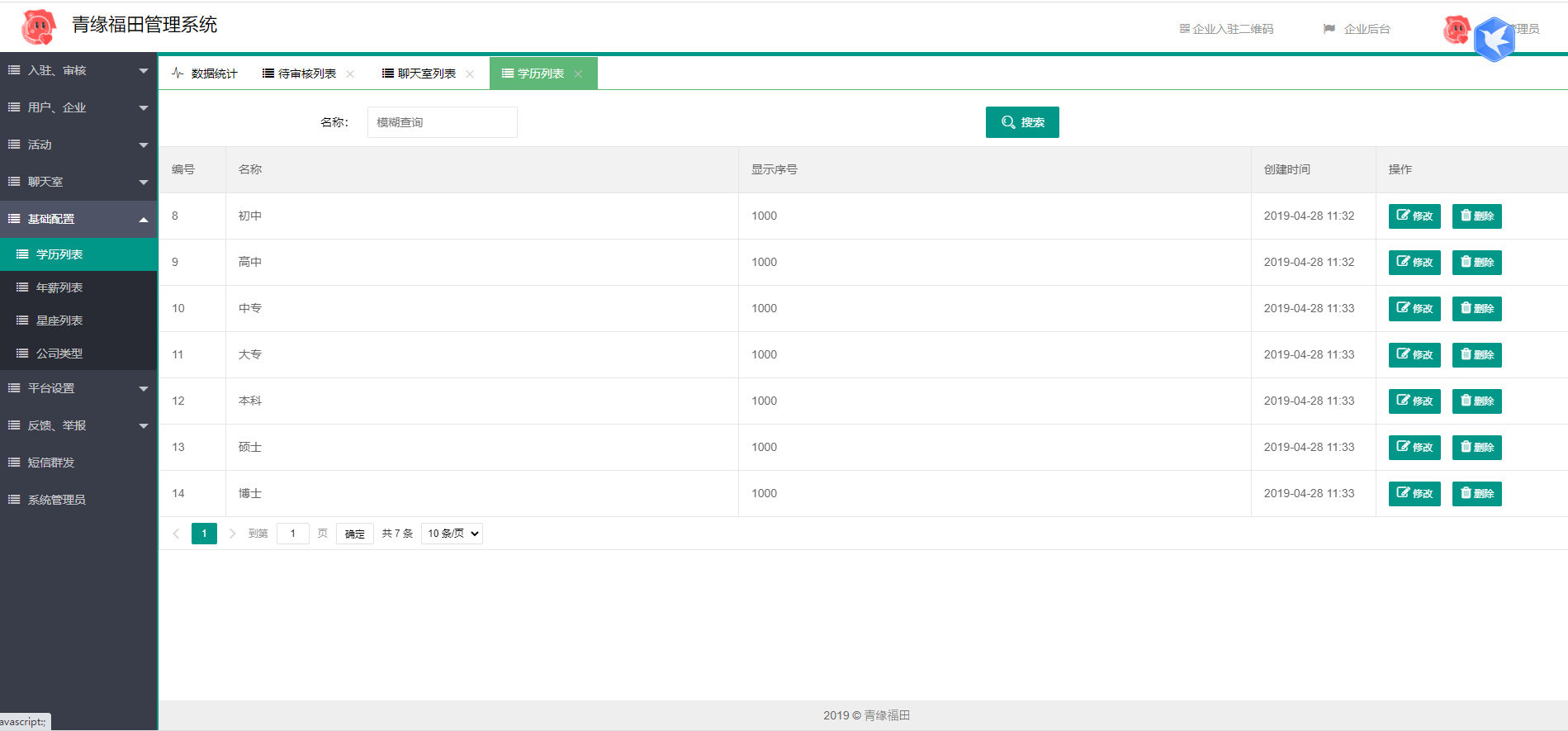The width and height of the screenshot is (1568, 731).
Task: Click the magnifier icon in the 搜索 button
Action: (1008, 122)
